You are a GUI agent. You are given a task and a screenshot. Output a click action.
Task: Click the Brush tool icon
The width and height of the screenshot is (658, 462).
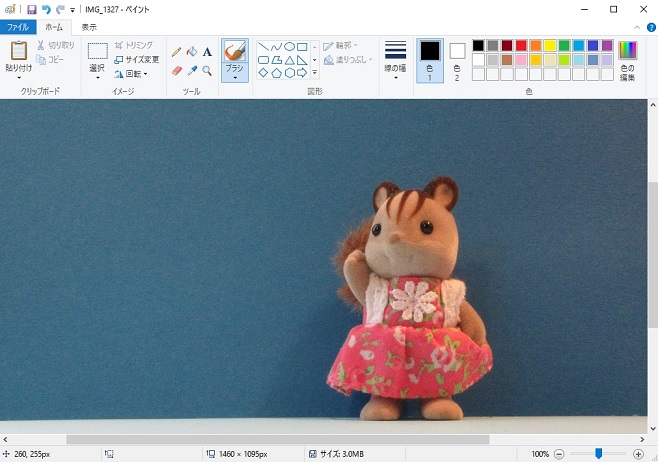coord(235,51)
